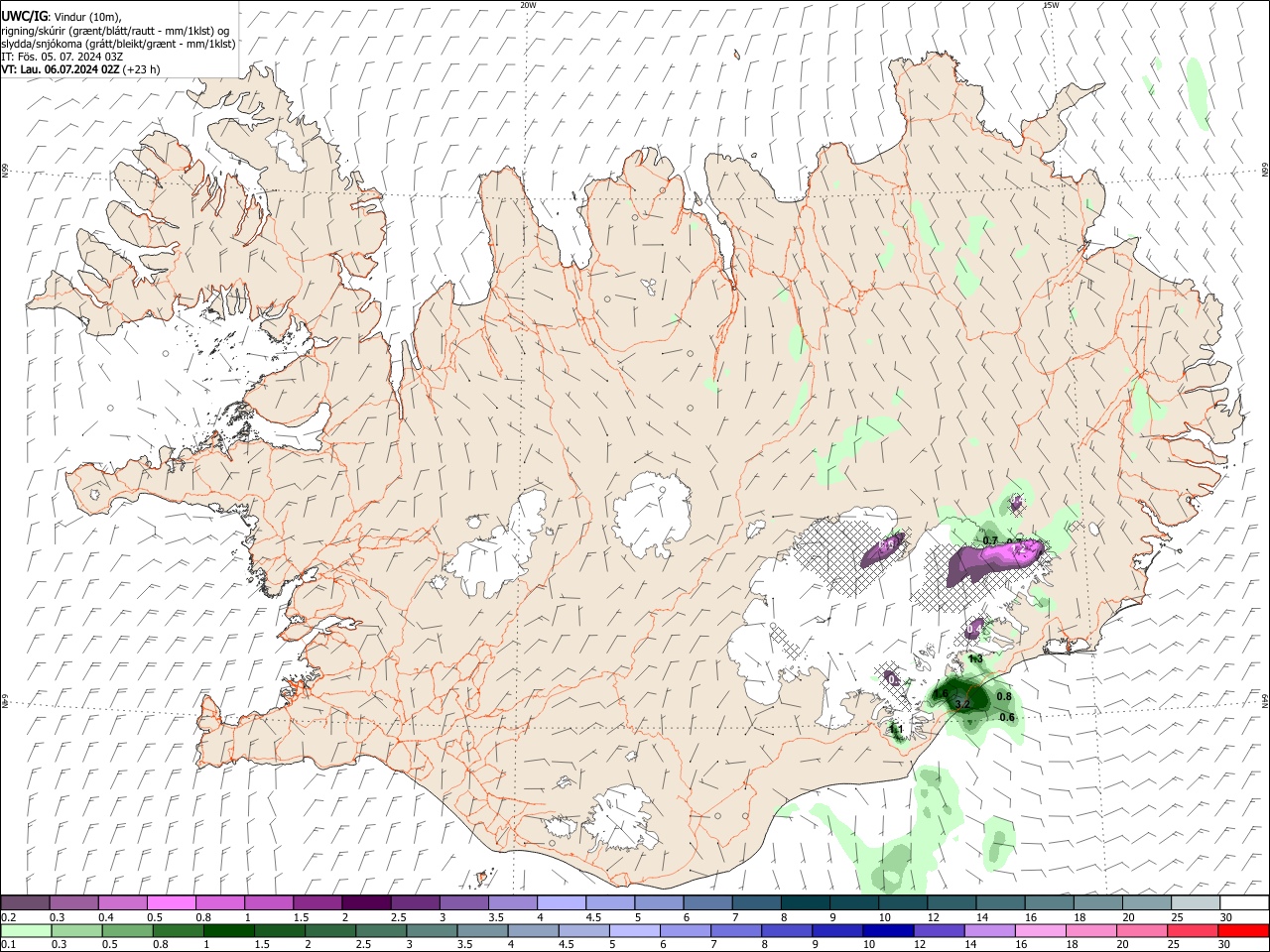Click lower rain scale red swatch labeled 30
The image size is (1270, 952).
click(1242, 930)
